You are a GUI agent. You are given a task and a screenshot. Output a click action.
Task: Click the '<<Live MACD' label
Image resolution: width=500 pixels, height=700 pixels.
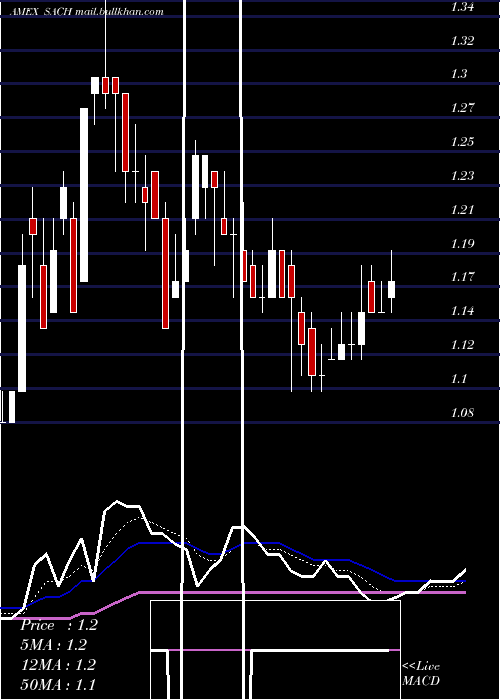[x=421, y=674]
